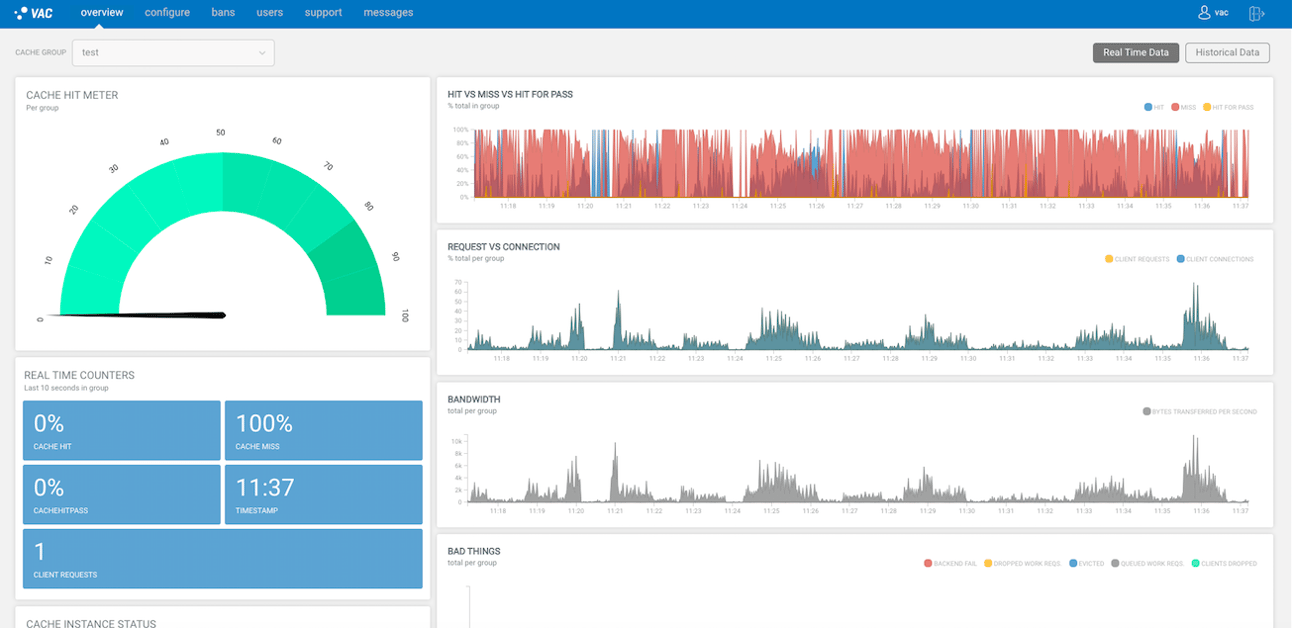
Task: Click the 10k label on the Bandwidth axis
Action: (457, 440)
